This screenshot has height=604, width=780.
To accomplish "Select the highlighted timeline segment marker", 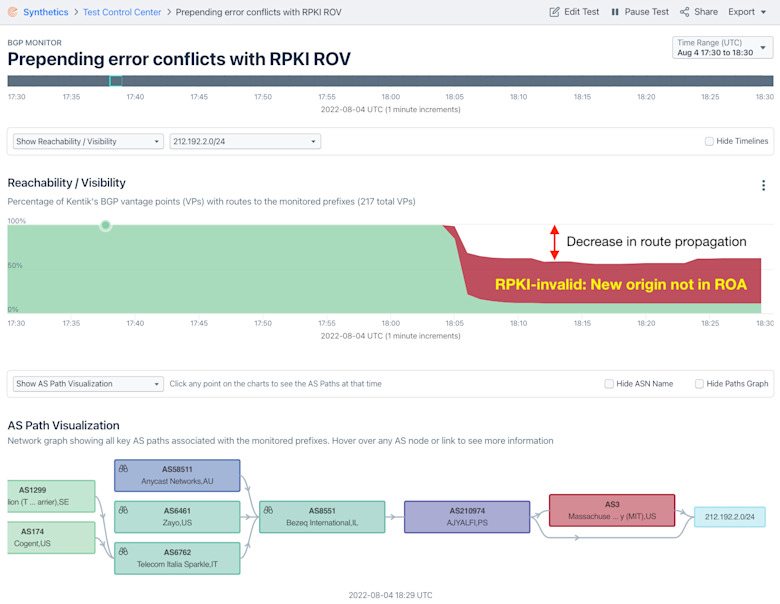I will click(115, 81).
